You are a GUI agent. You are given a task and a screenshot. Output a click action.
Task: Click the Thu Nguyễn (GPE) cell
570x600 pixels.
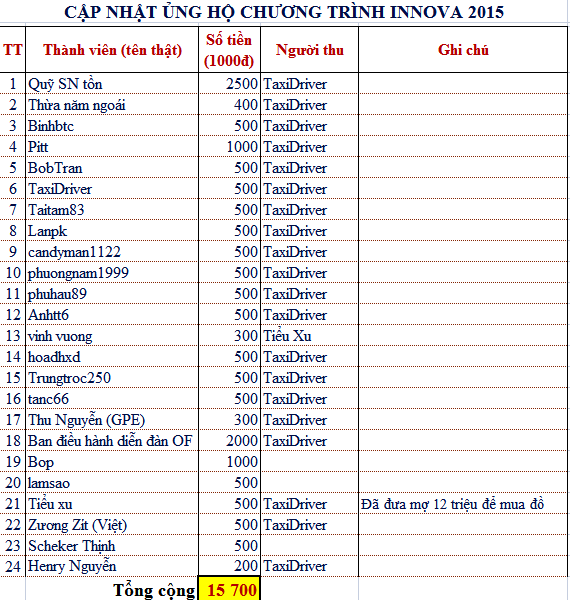[112, 419]
